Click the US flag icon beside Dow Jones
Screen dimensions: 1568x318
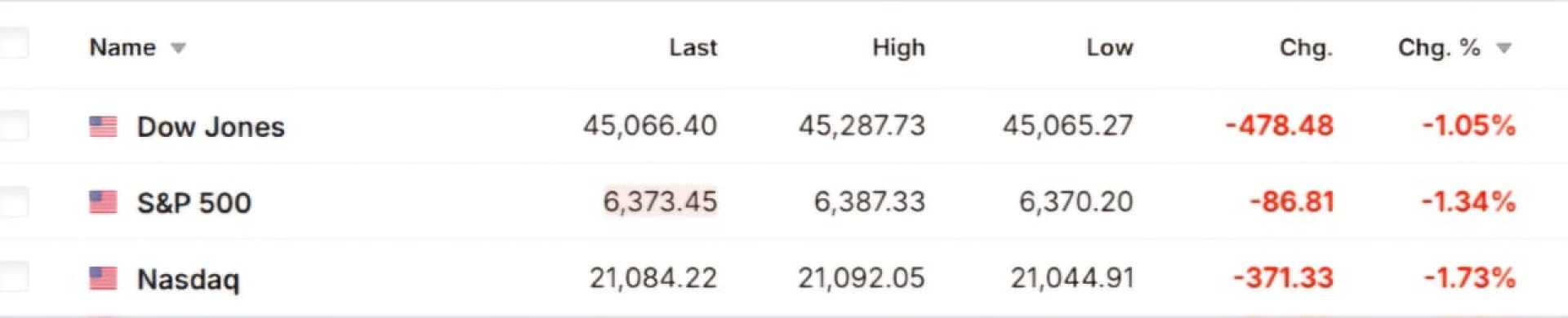(x=103, y=126)
